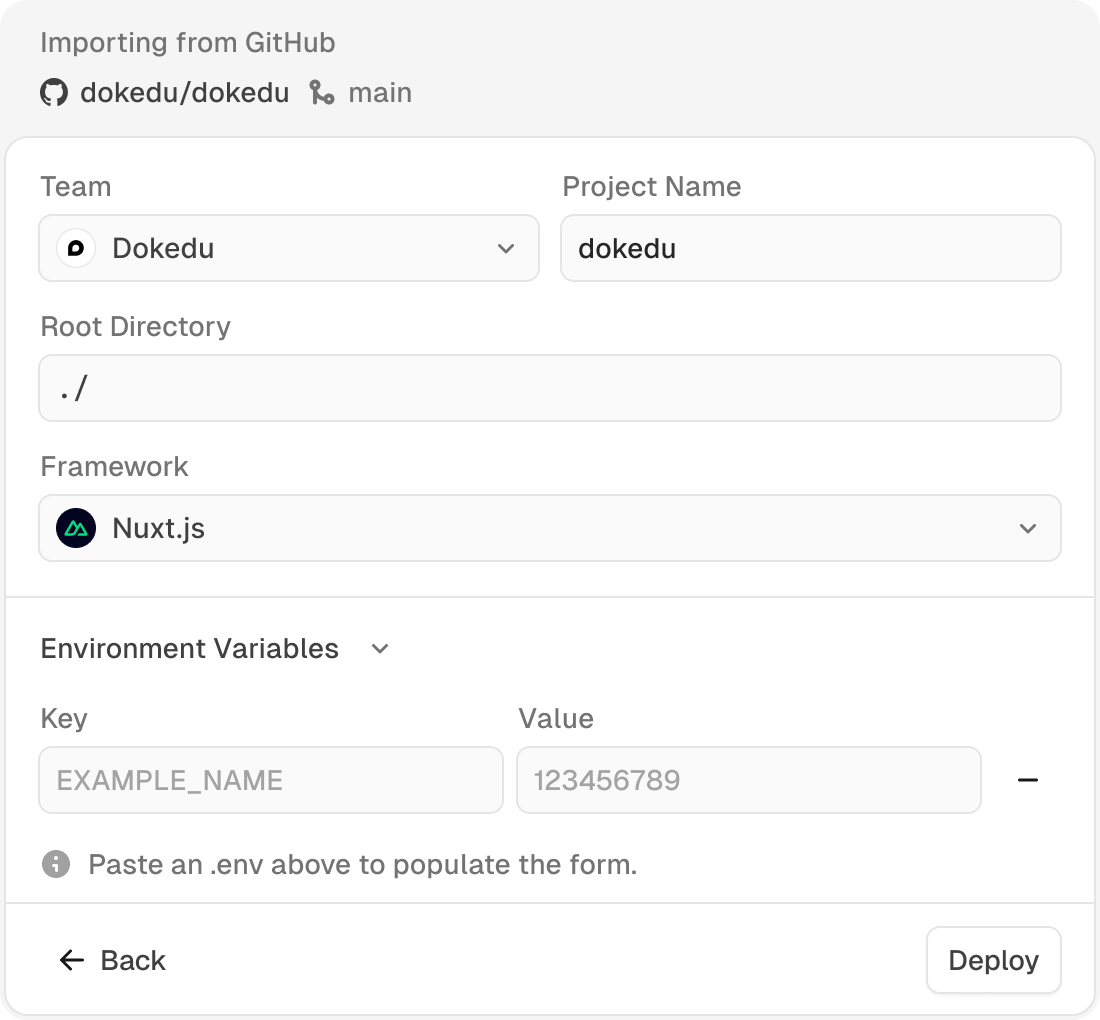Click the Nuxt.js framework logo

[x=74, y=528]
